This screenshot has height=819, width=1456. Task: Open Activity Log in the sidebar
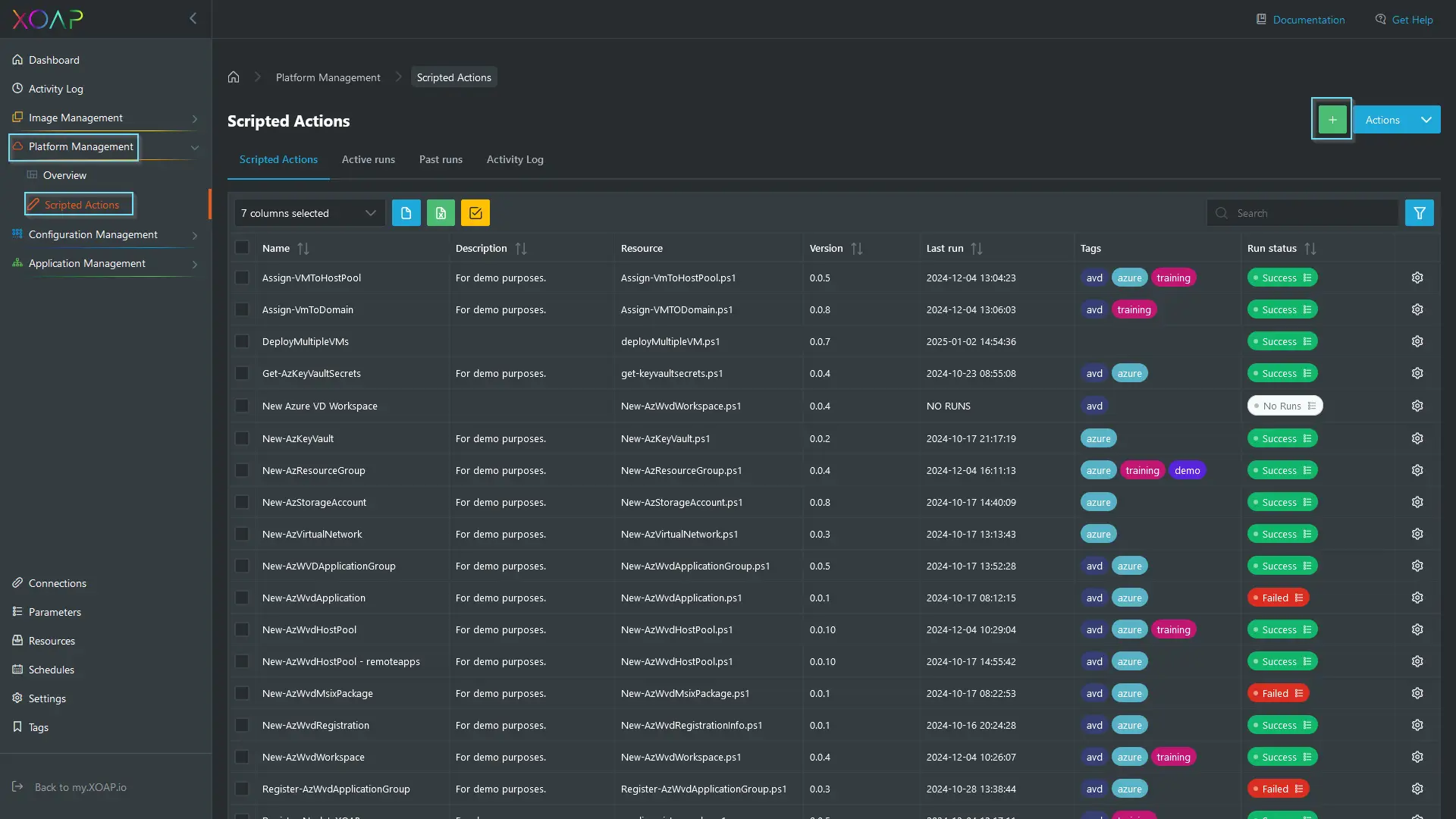pyautogui.click(x=55, y=89)
